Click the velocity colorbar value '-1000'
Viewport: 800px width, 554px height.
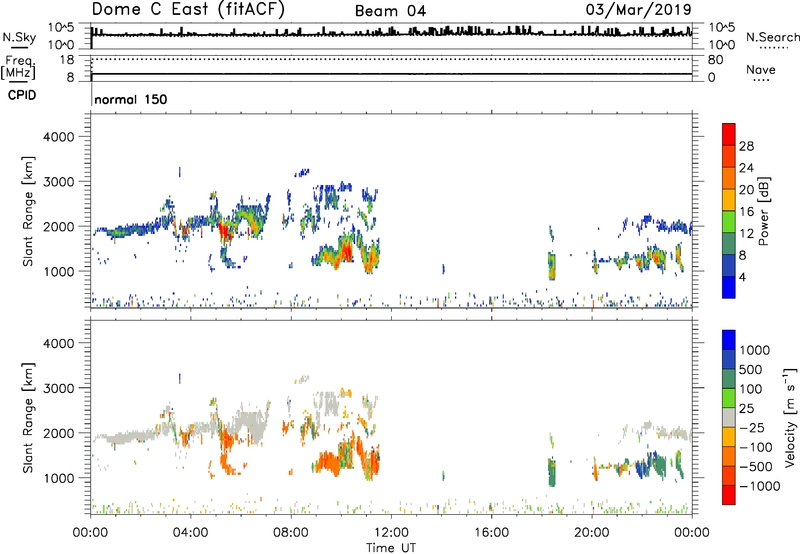pos(759,486)
